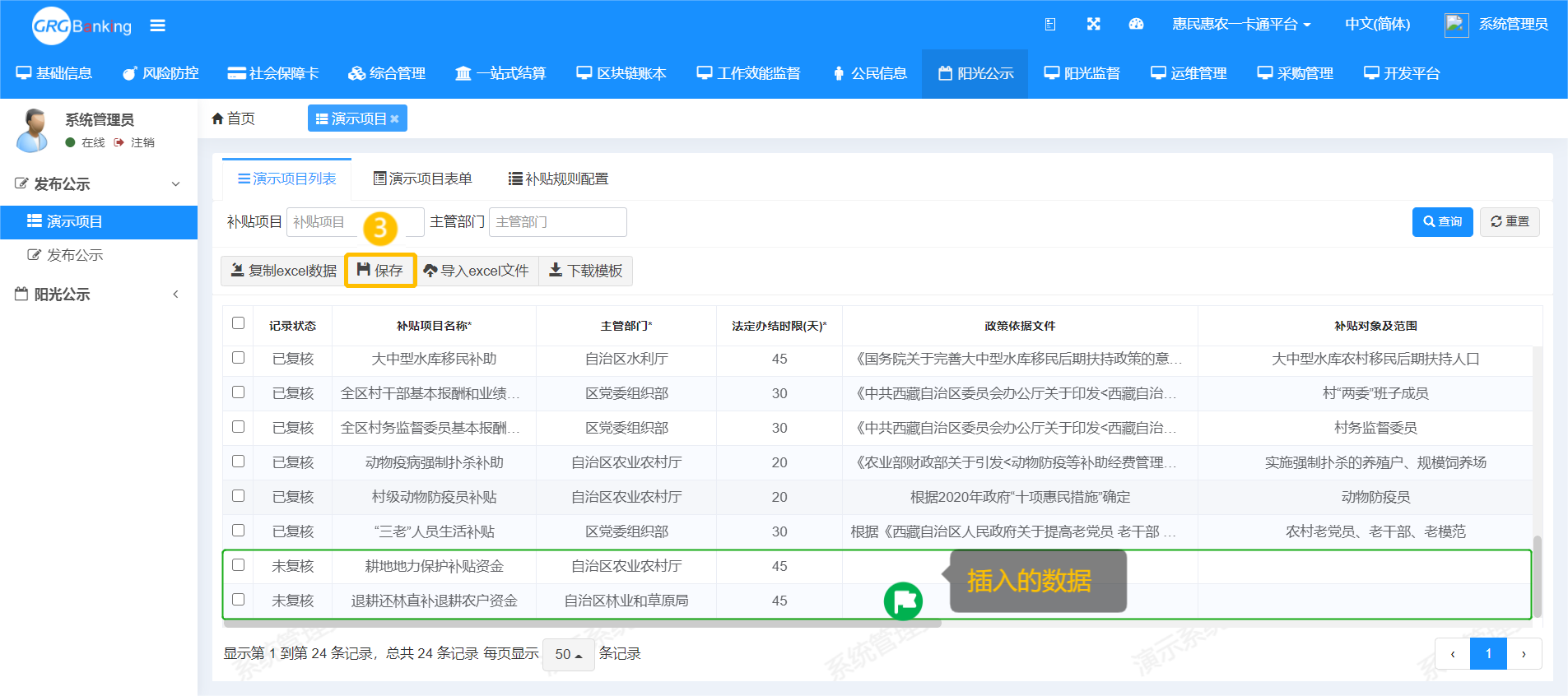Check the 大中型水库移民补助 row checkbox

tap(239, 358)
